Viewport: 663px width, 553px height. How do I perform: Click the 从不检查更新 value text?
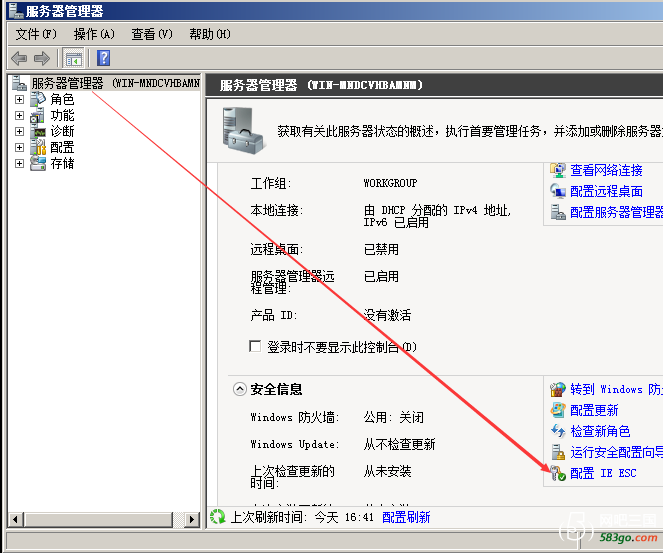point(399,444)
